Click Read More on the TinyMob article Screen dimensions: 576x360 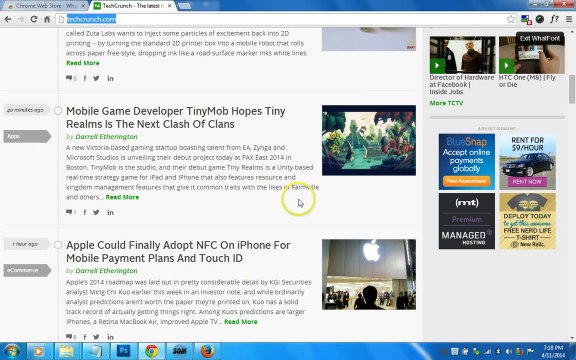click(x=122, y=197)
